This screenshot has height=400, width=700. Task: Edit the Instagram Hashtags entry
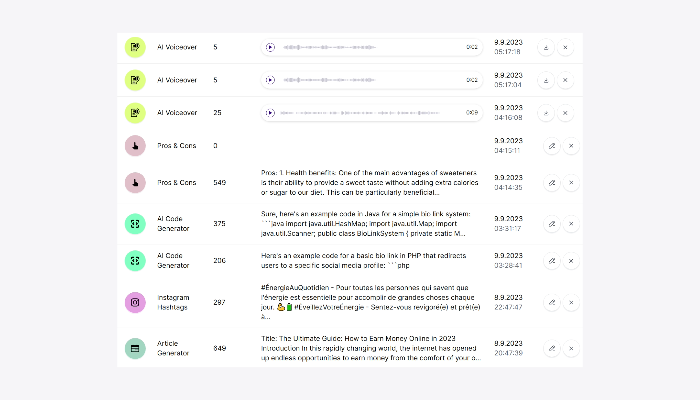[x=552, y=302]
